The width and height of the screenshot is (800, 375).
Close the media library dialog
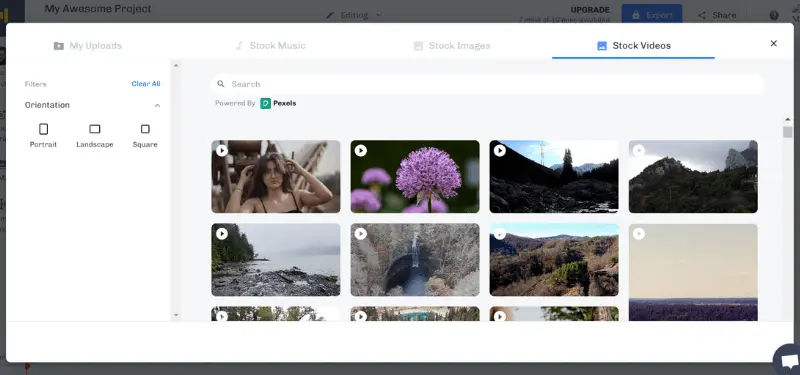click(x=773, y=43)
